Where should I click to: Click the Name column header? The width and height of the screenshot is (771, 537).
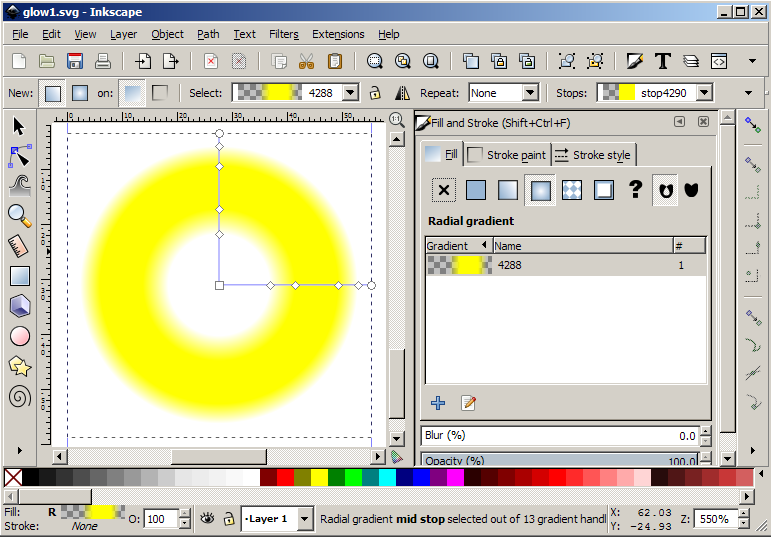click(x=580, y=246)
